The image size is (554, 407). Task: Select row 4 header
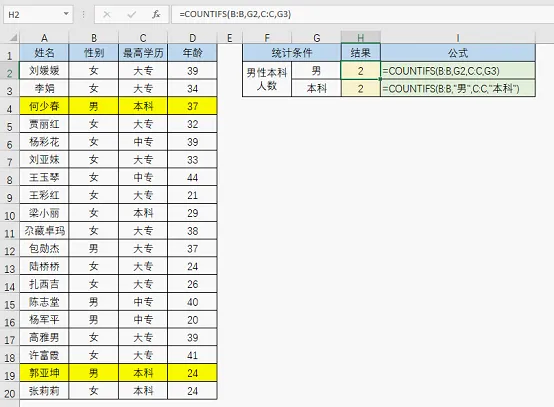[x=10, y=106]
